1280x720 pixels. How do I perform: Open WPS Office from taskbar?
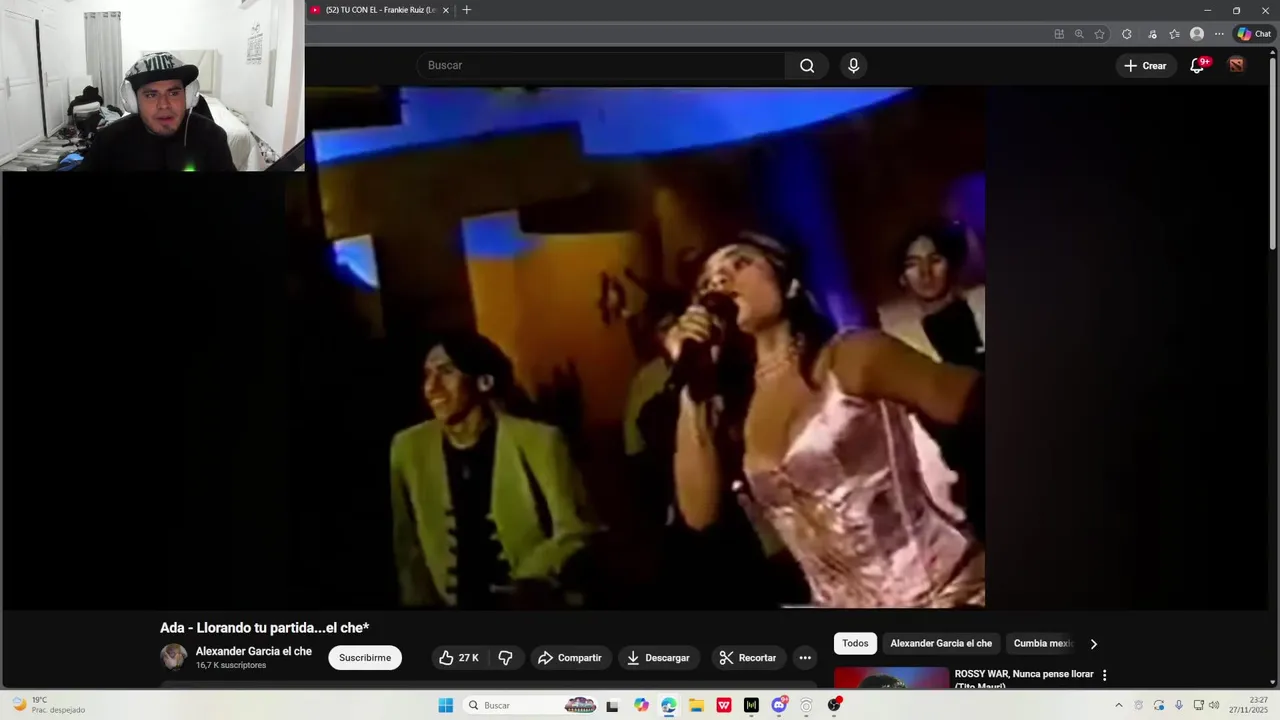coord(724,705)
